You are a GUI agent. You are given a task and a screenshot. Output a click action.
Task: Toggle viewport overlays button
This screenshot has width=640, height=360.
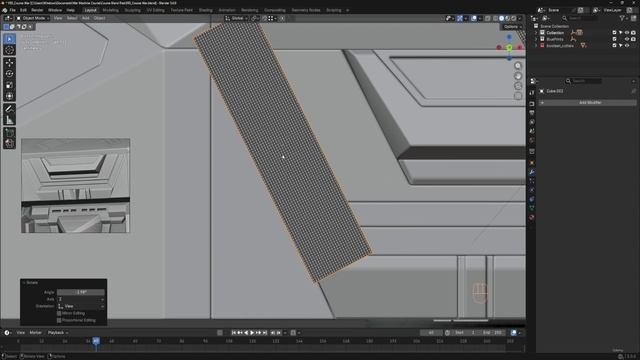tap(474, 18)
